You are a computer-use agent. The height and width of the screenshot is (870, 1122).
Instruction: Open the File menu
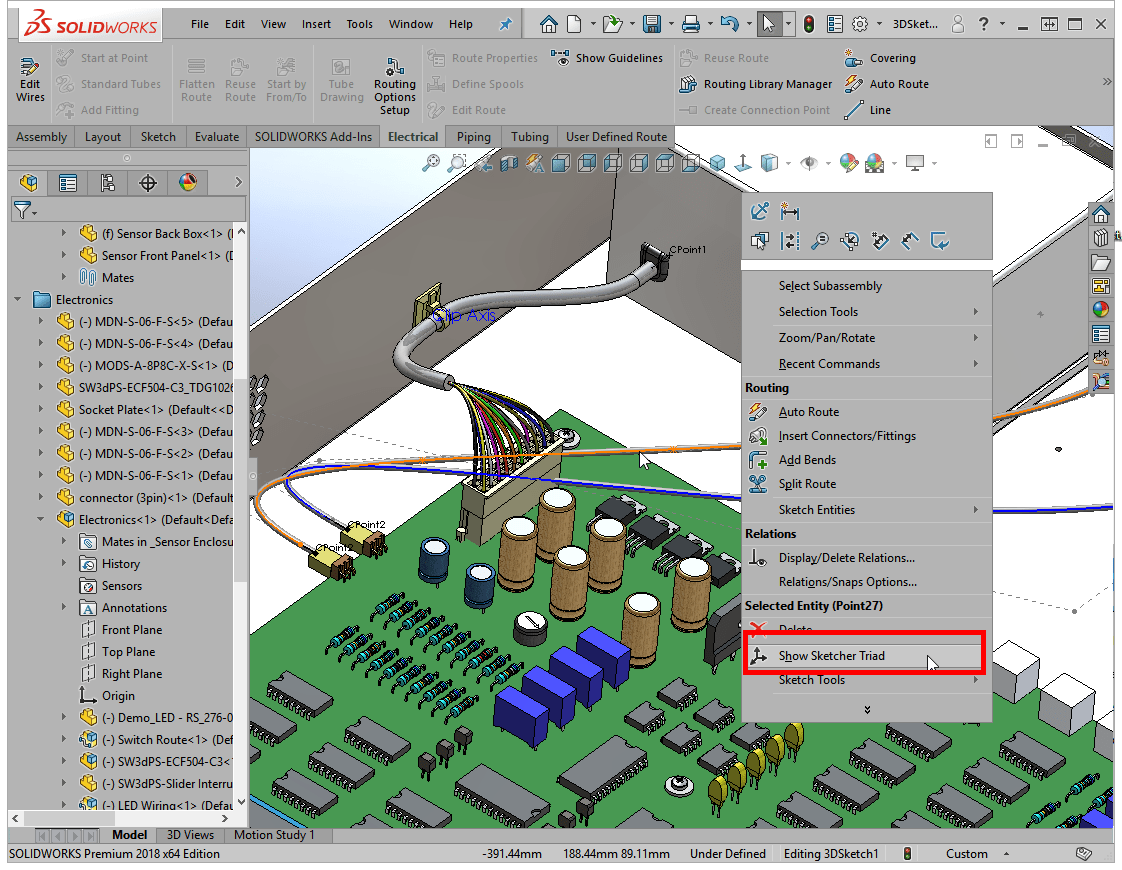click(x=200, y=24)
